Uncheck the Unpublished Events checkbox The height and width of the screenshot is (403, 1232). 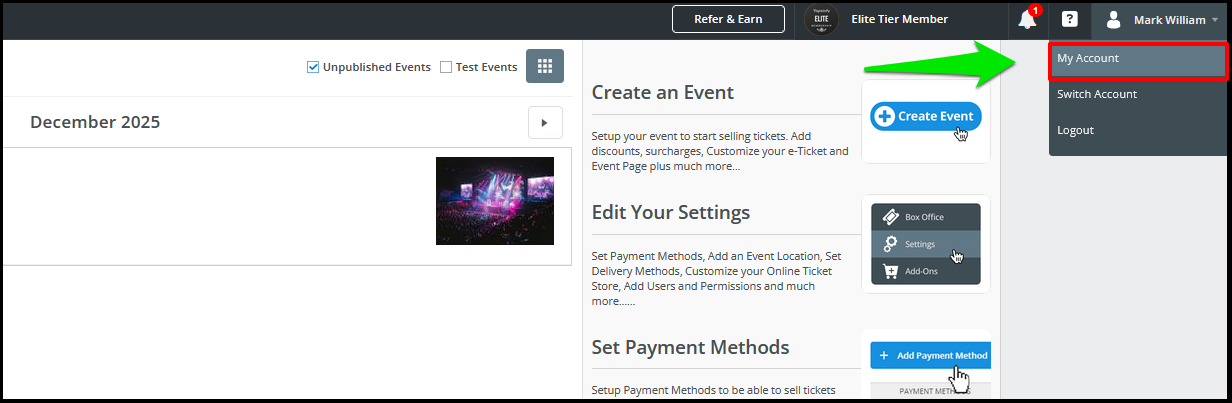coord(314,67)
